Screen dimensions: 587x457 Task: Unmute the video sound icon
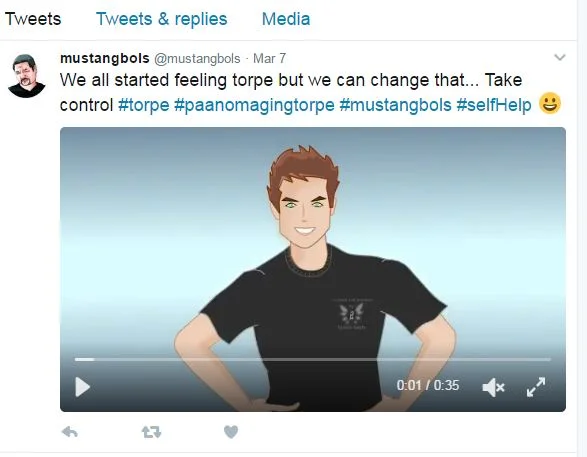(493, 387)
